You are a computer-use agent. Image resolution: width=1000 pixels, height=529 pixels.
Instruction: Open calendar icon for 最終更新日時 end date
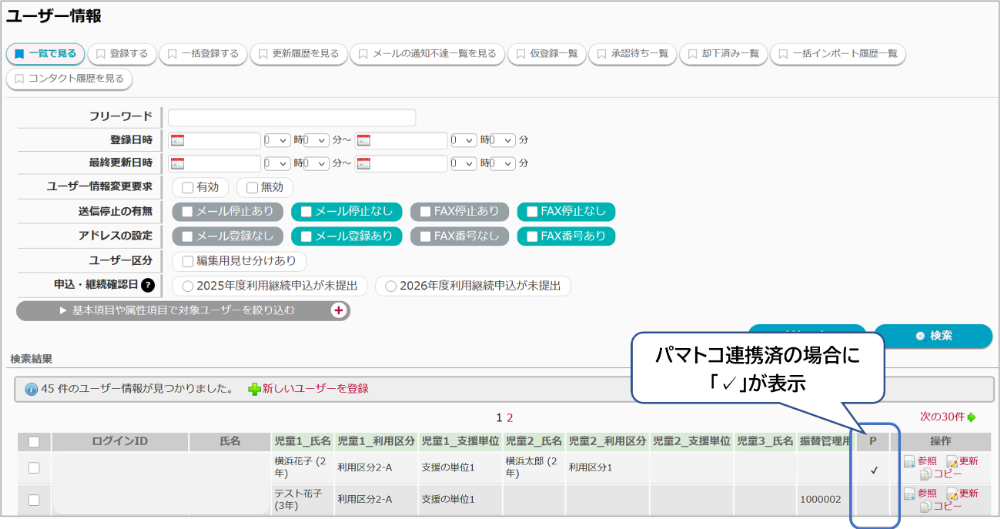click(364, 164)
